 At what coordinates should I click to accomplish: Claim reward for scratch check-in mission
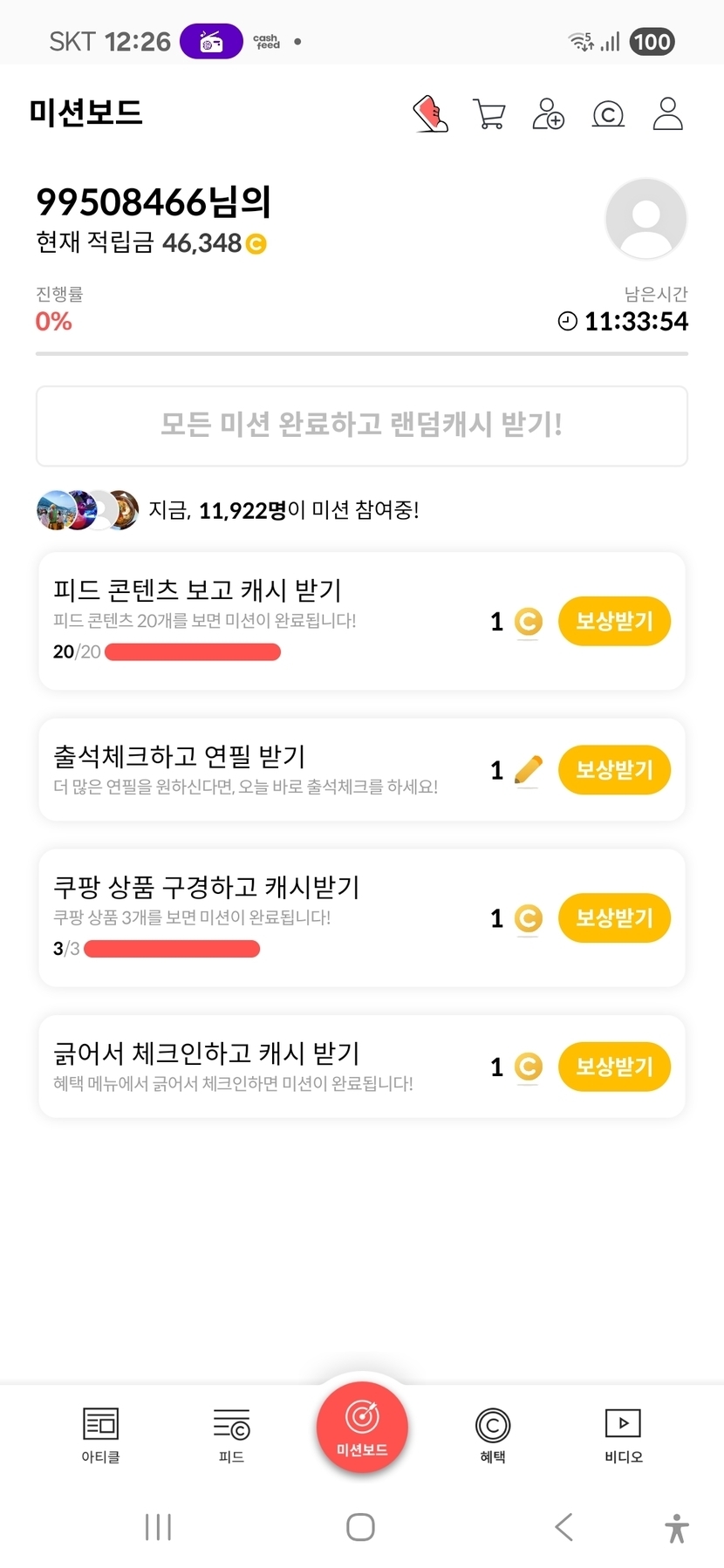pos(614,1067)
